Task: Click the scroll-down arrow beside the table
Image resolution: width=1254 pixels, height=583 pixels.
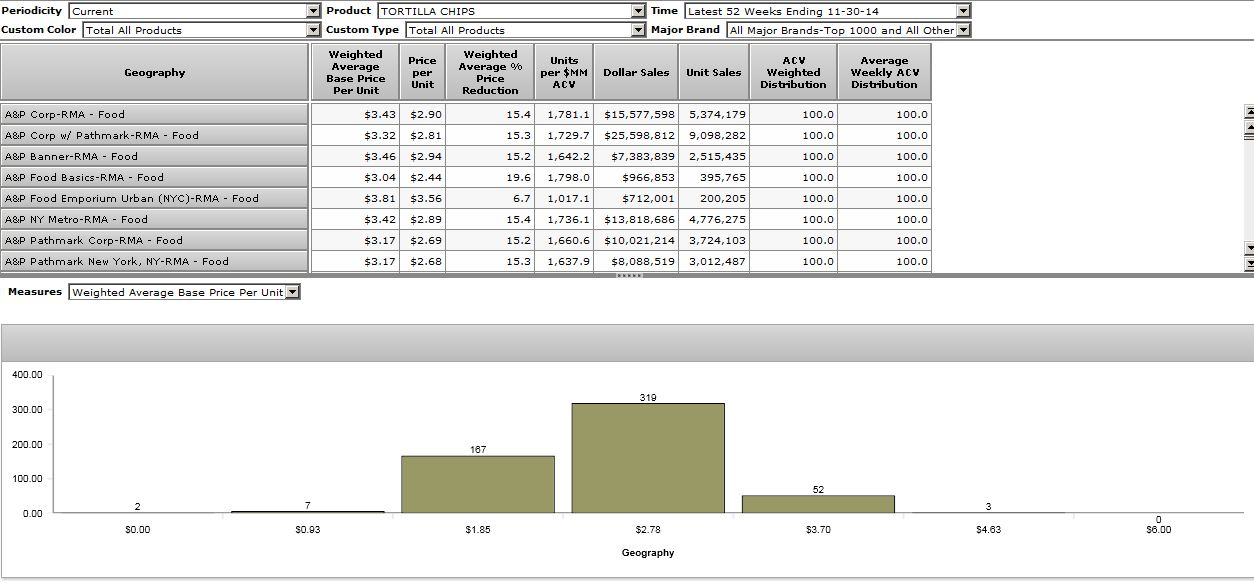Action: [x=1248, y=247]
